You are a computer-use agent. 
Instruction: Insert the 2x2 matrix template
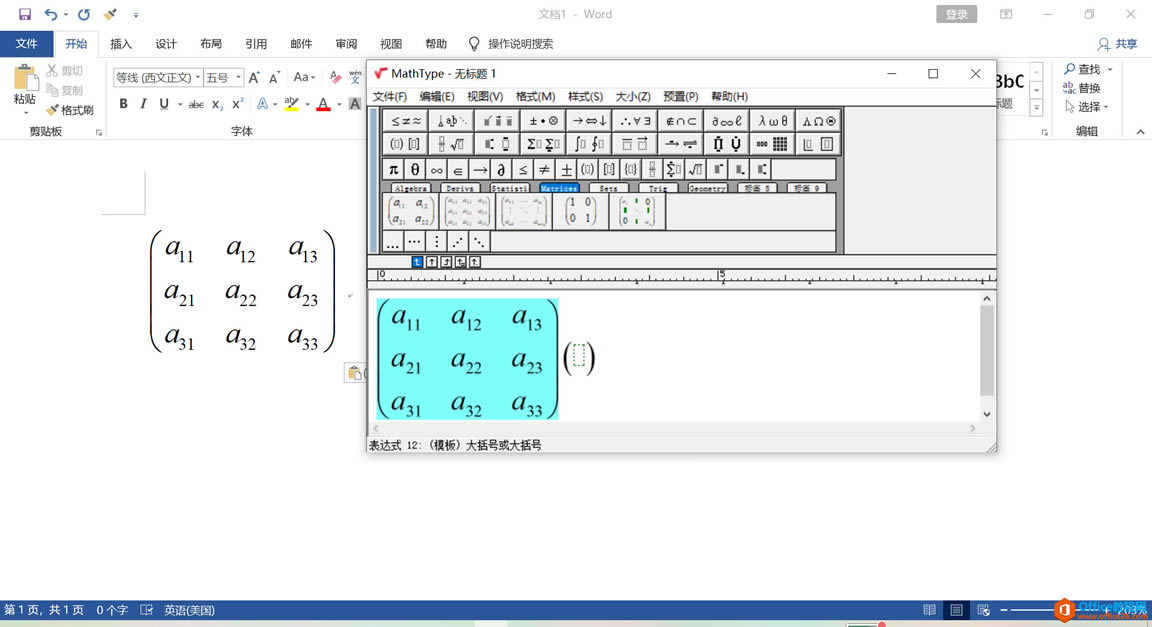click(x=411, y=211)
